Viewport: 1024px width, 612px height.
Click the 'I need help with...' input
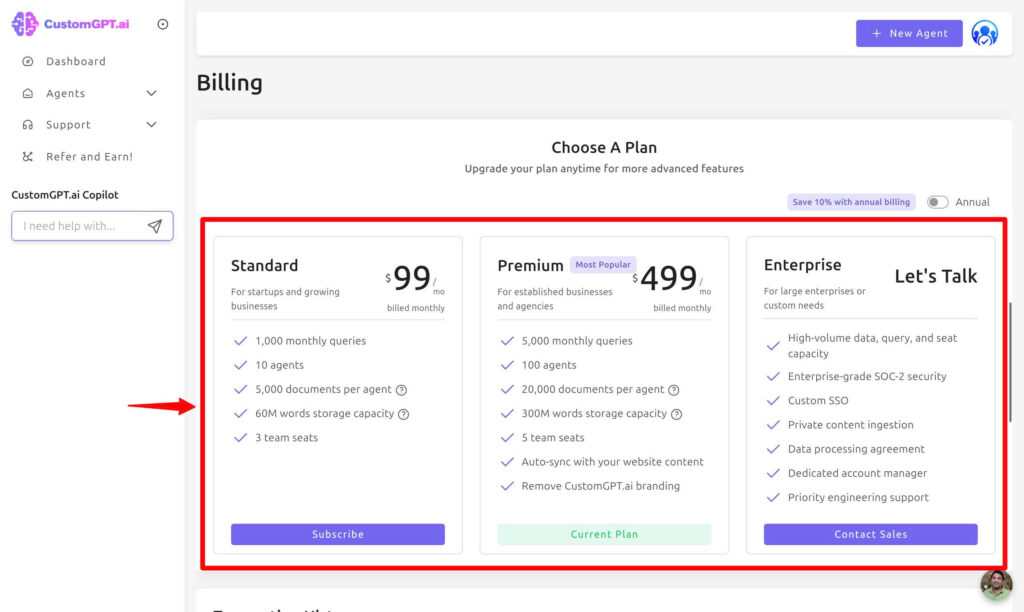click(80, 226)
